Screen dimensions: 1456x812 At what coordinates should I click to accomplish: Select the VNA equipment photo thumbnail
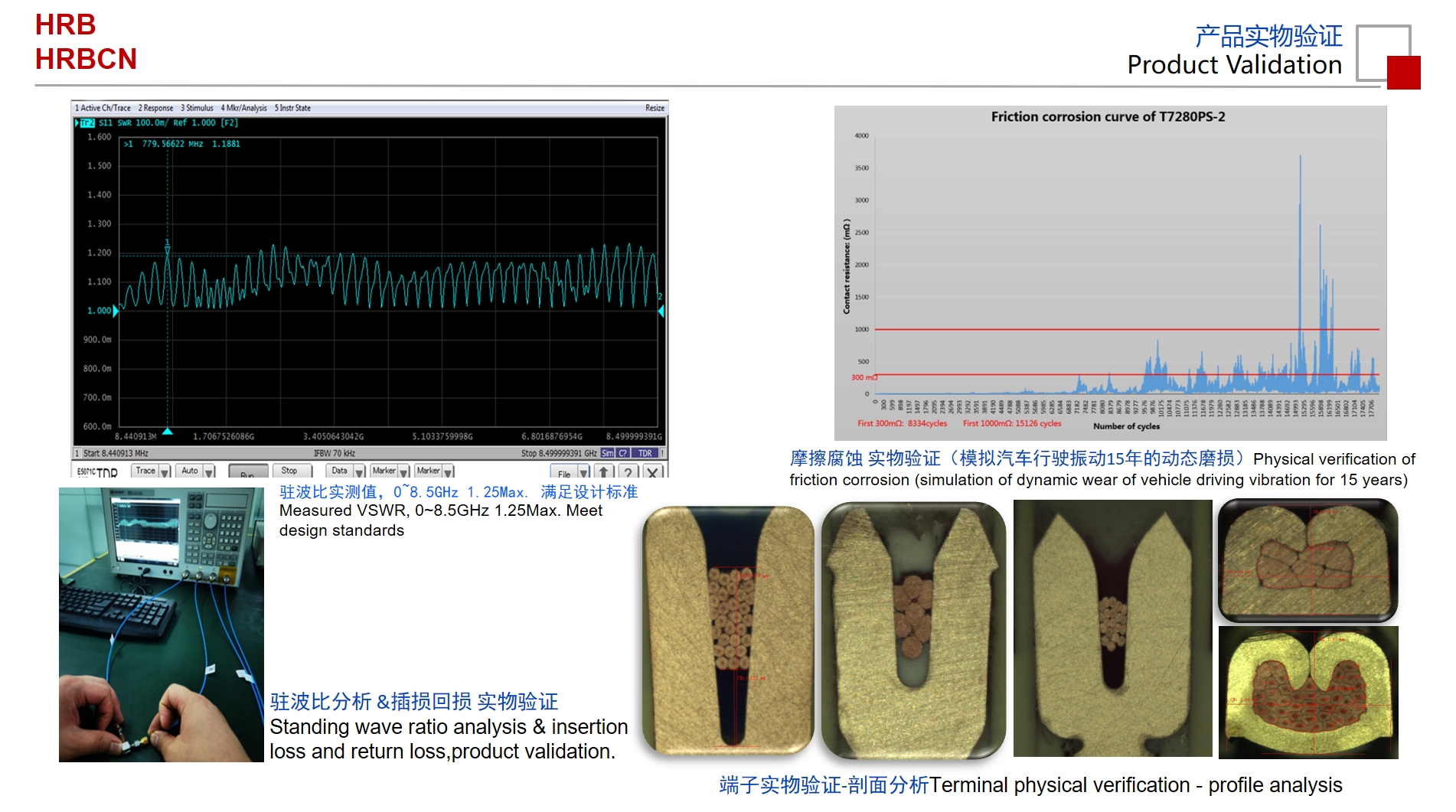point(161,624)
